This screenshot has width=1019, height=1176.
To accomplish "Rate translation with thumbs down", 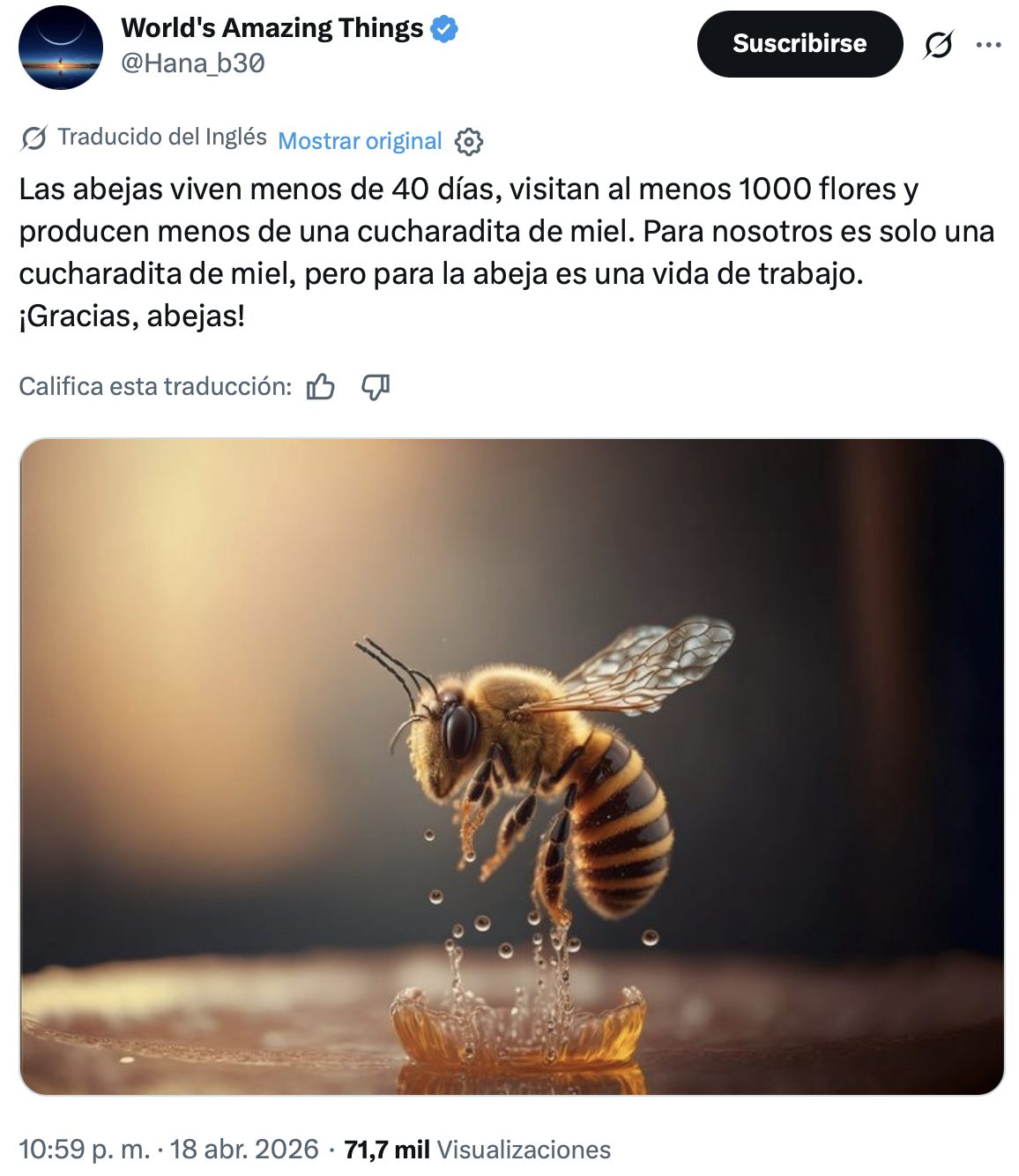I will coord(376,386).
